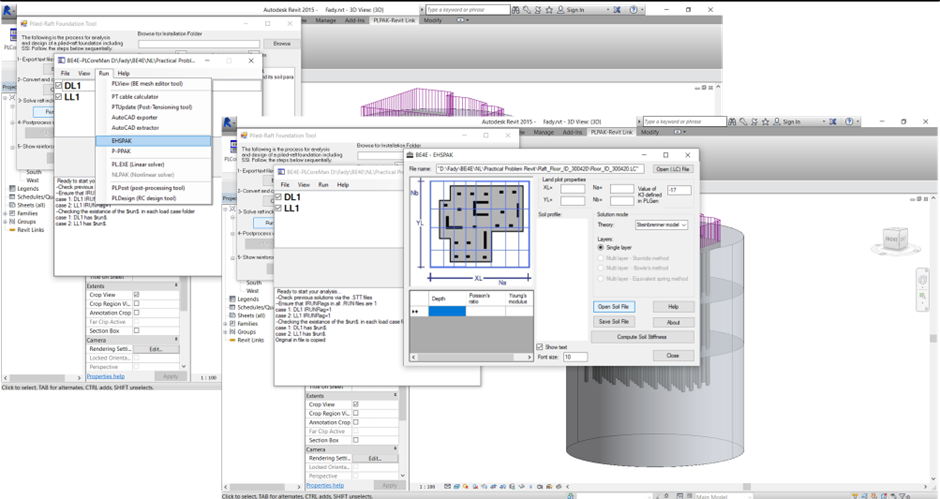Choose PT cable calculator from Run menu
This screenshot has height=499, width=940.
[x=135, y=97]
